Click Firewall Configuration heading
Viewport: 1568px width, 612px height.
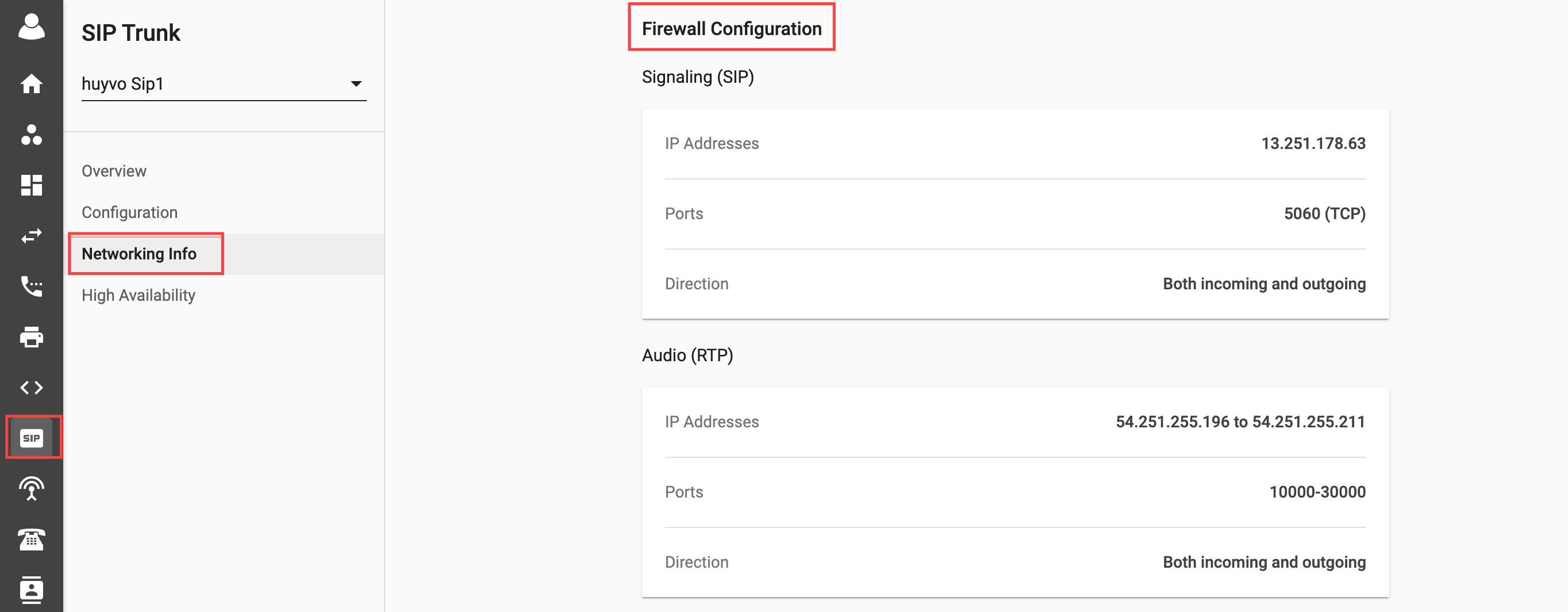click(x=732, y=29)
